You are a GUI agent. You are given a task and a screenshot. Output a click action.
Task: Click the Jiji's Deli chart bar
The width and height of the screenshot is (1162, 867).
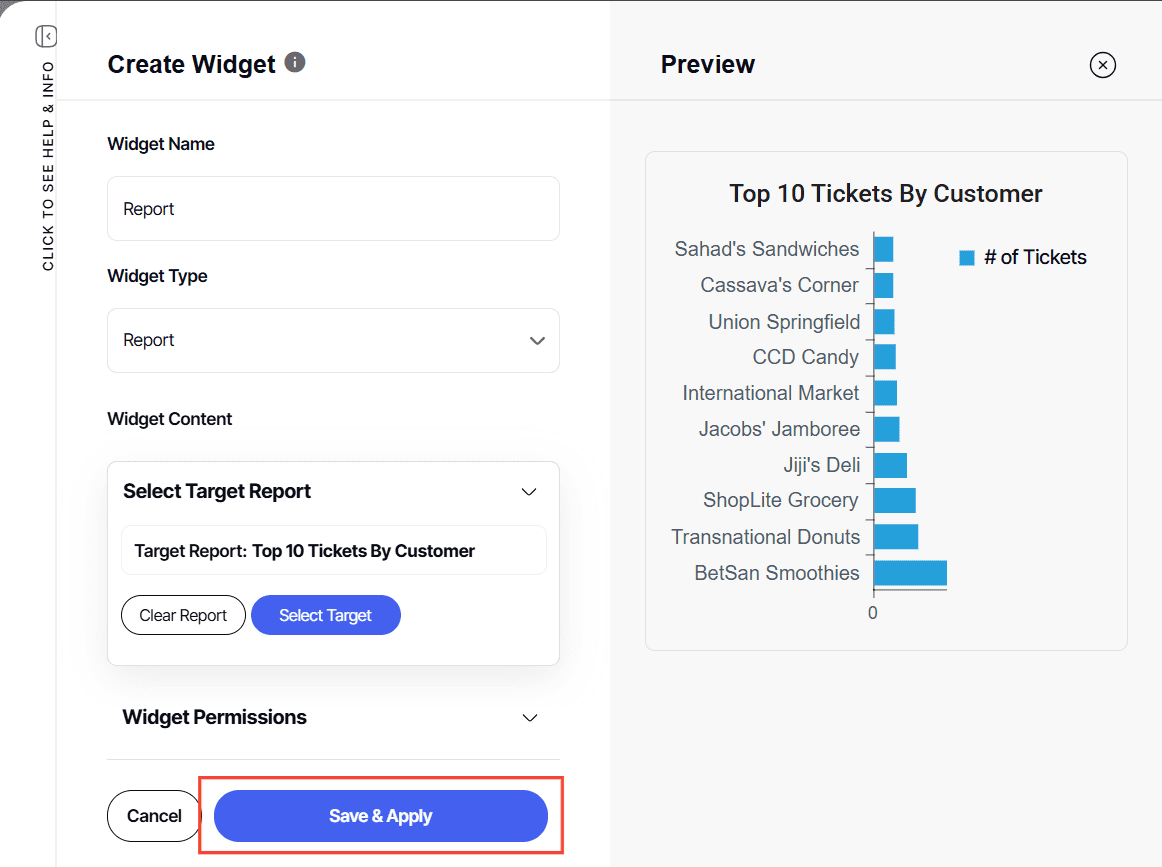890,465
